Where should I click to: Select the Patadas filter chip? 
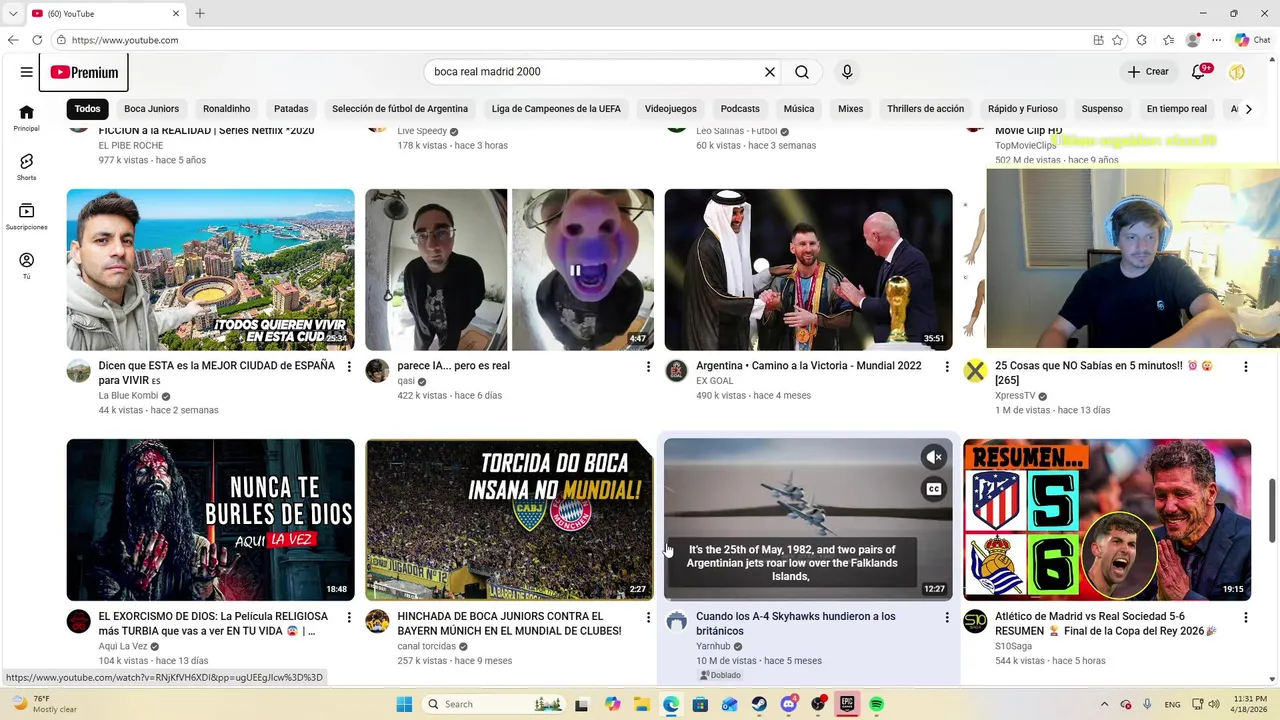coord(291,109)
